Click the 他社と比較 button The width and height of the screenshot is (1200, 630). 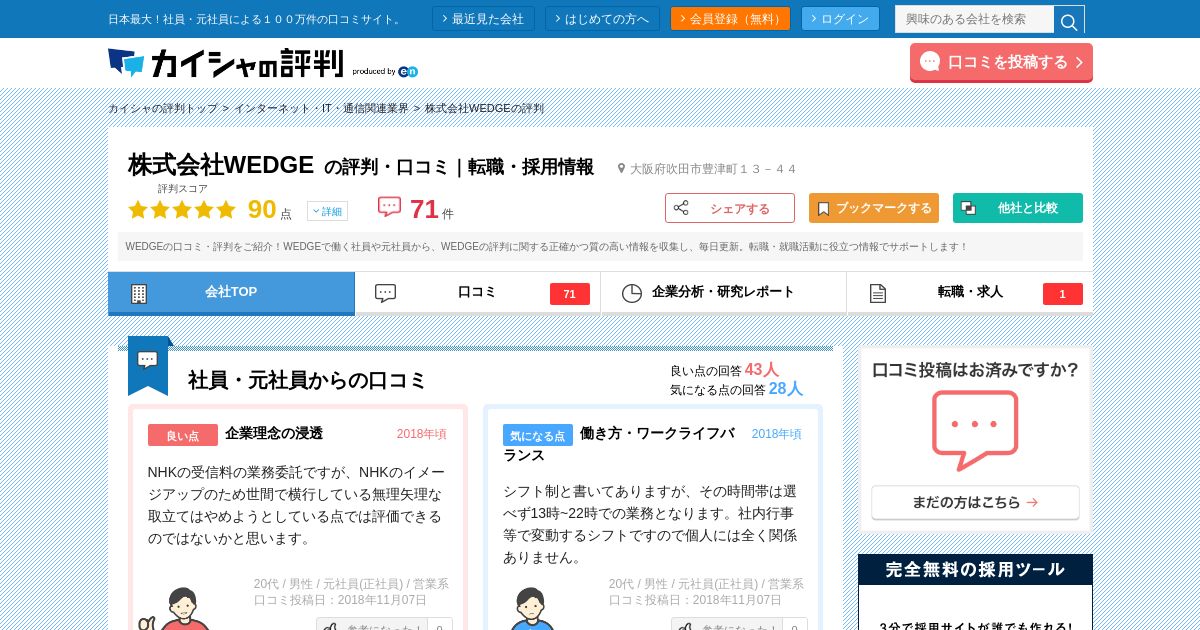[1018, 208]
